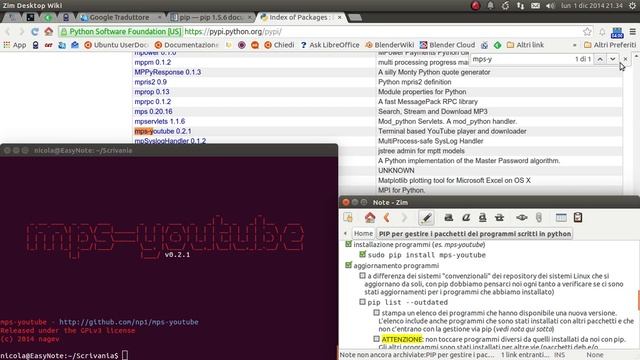Toggle Zim index pane icon

[x=348, y=218]
